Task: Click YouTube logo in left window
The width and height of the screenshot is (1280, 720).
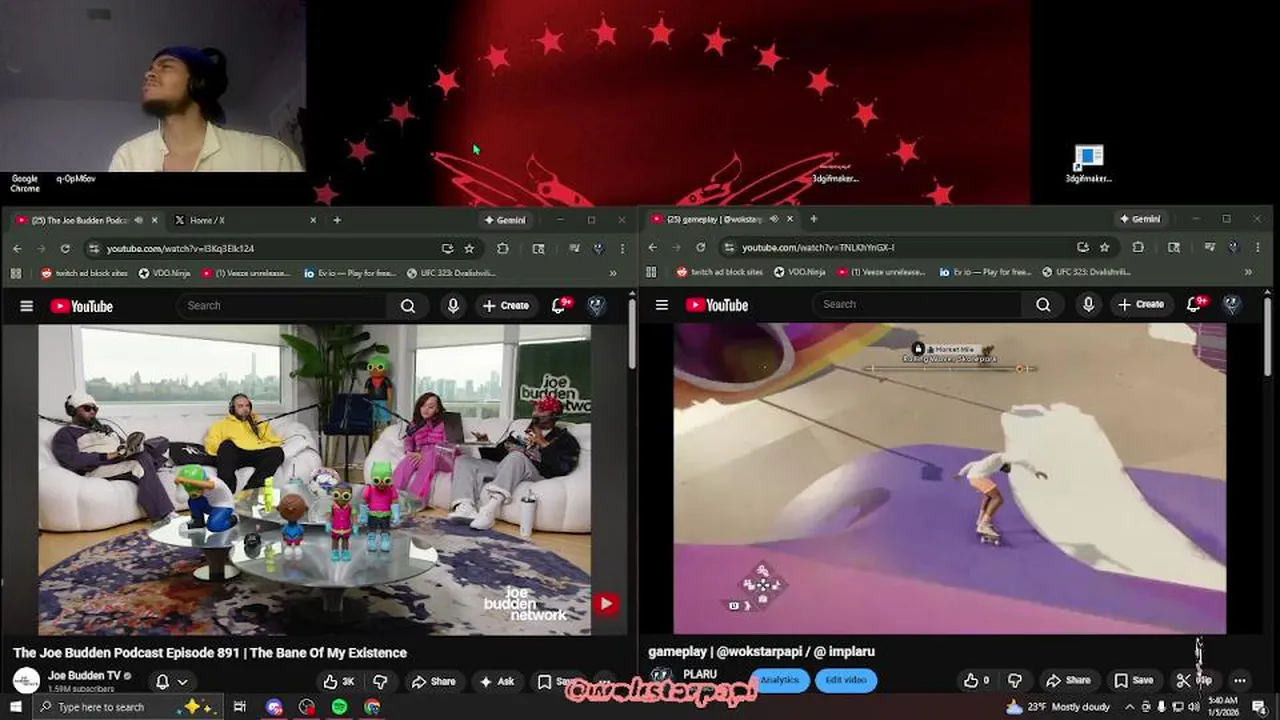Action: tap(82, 306)
